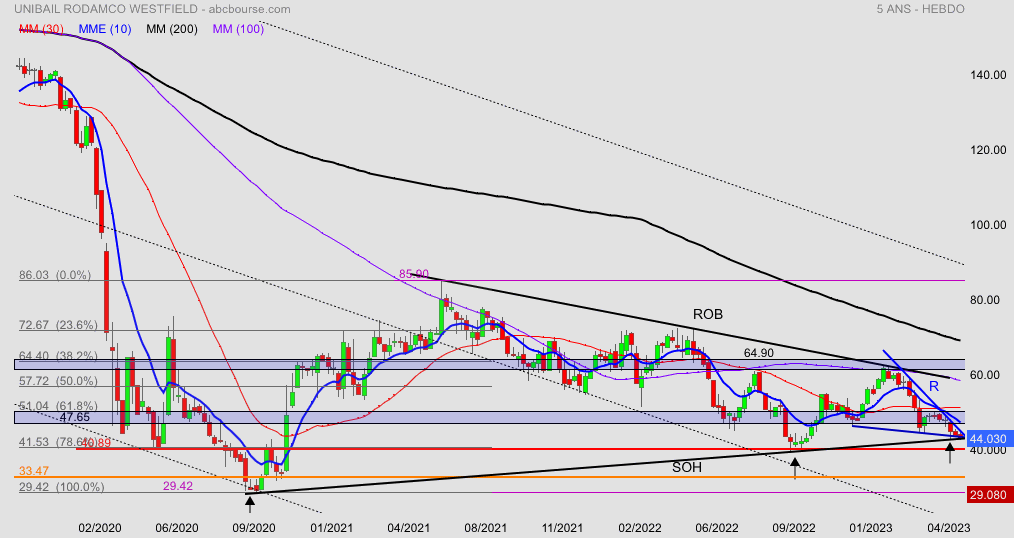Click the 02/2020 date label
This screenshot has height=538, width=1014.
[100, 528]
